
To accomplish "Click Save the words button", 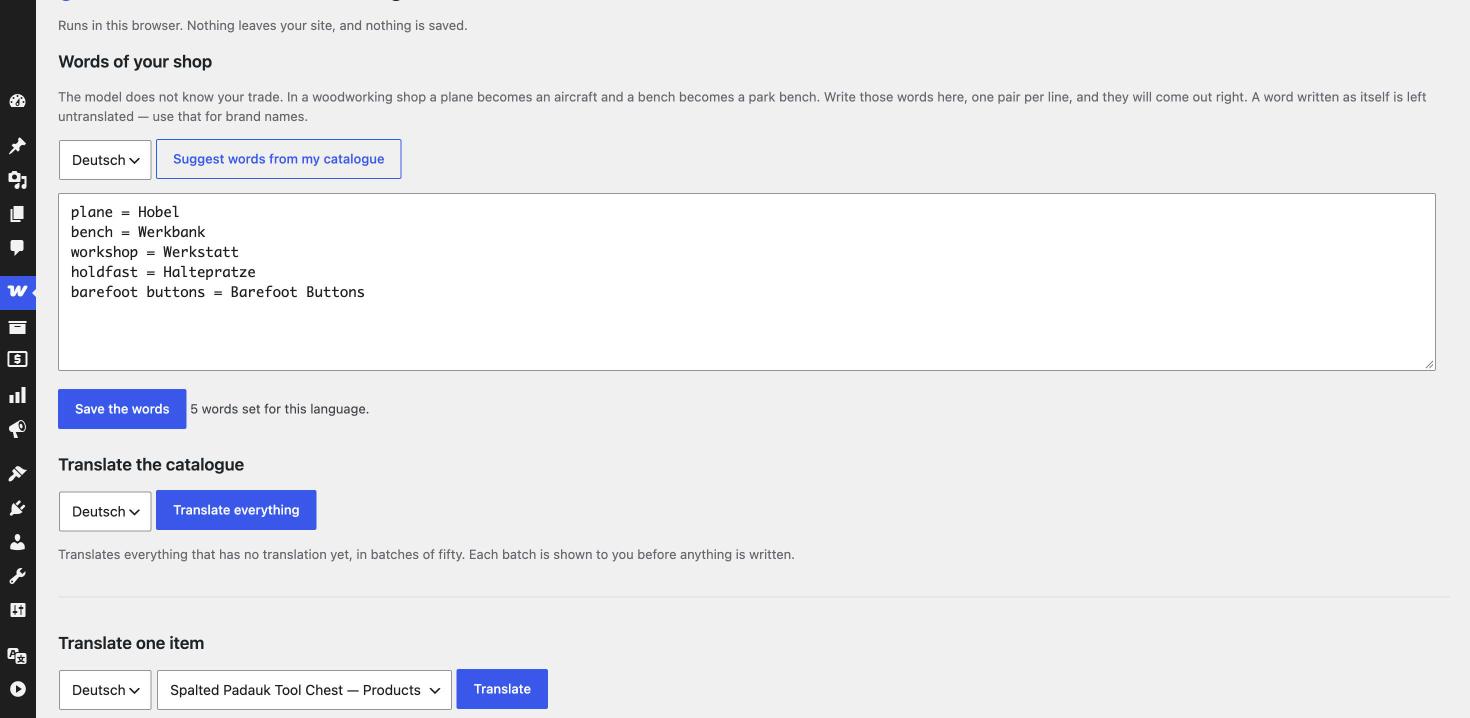I will (122, 409).
